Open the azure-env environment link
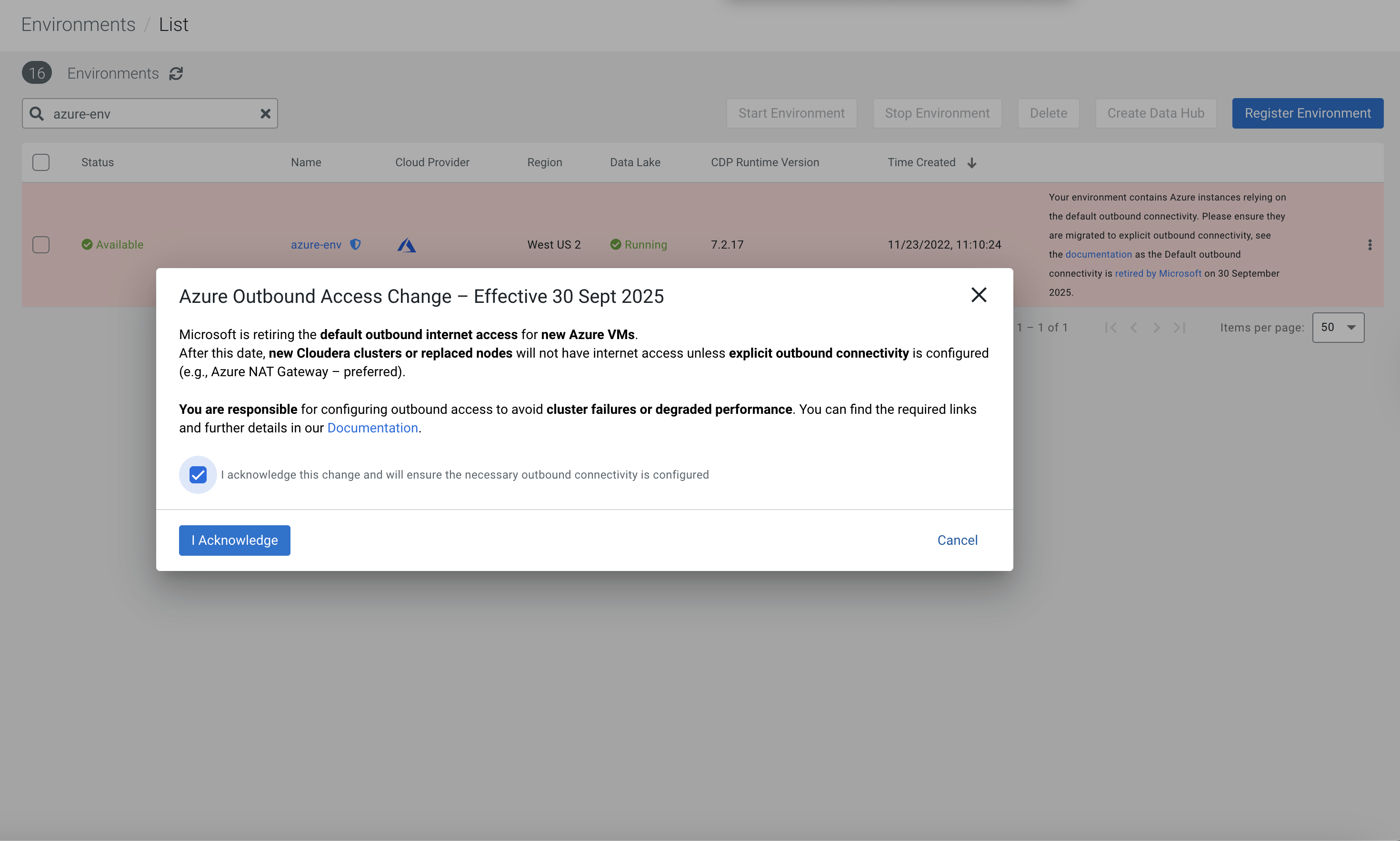The width and height of the screenshot is (1400, 841). coord(316,245)
